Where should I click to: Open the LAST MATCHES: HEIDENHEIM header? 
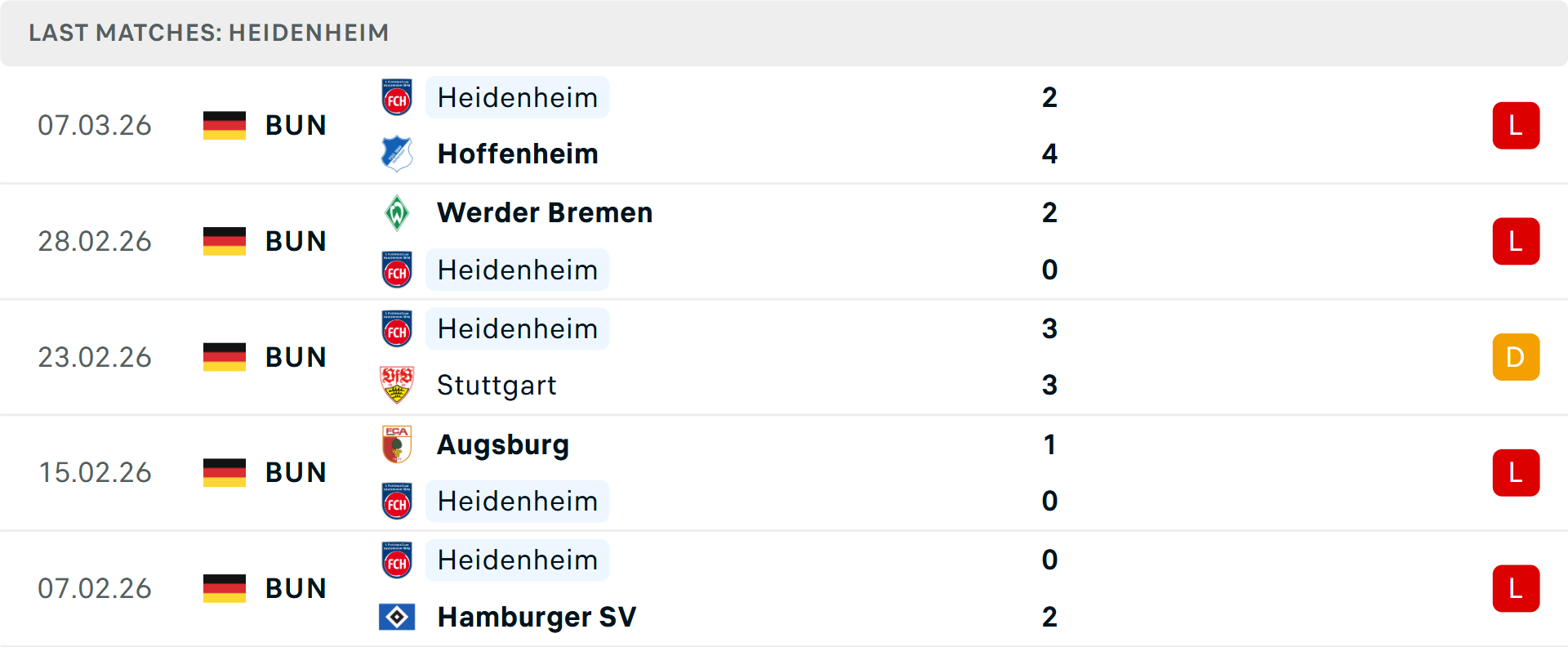tap(208, 33)
